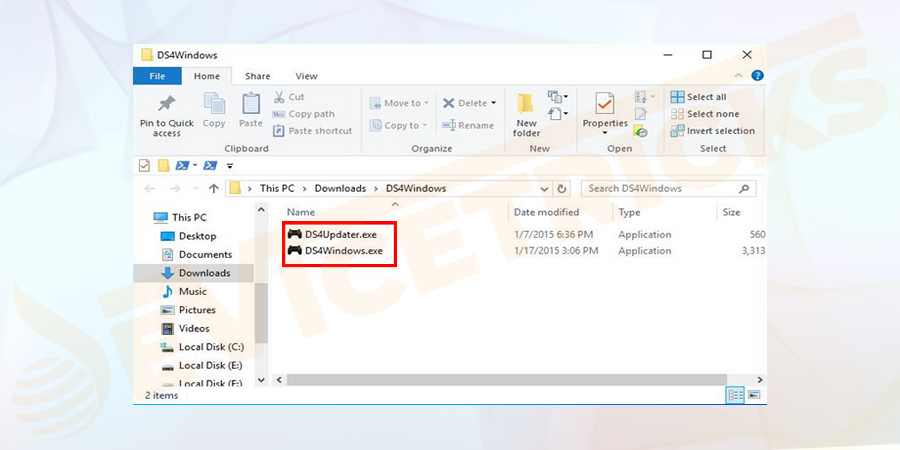Click the folder icon in address bar
The width and height of the screenshot is (900, 450).
tap(234, 188)
